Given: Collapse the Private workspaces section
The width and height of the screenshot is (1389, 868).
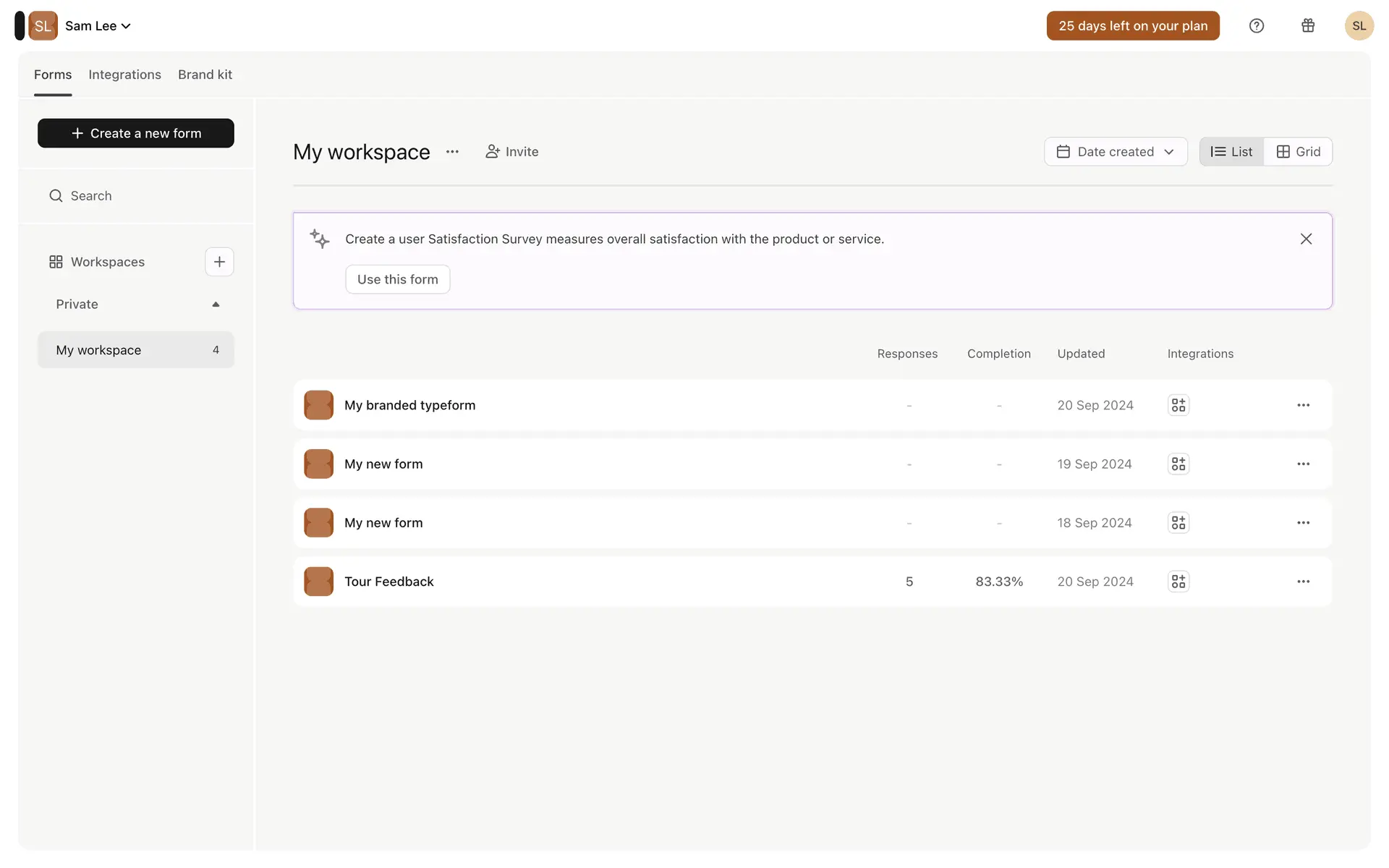Looking at the screenshot, I should [216, 305].
